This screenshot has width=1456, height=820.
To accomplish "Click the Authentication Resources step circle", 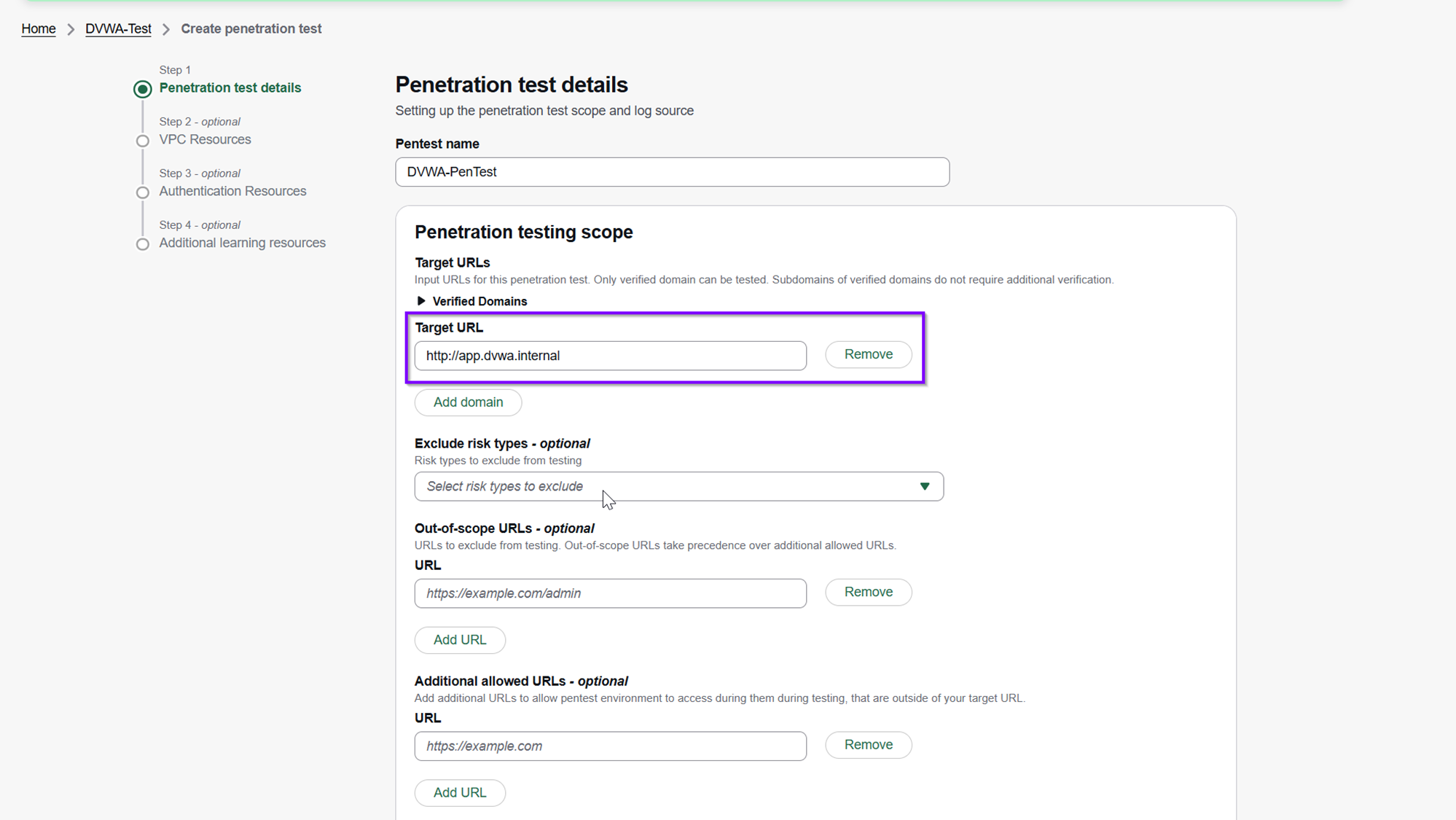I will 142,192.
